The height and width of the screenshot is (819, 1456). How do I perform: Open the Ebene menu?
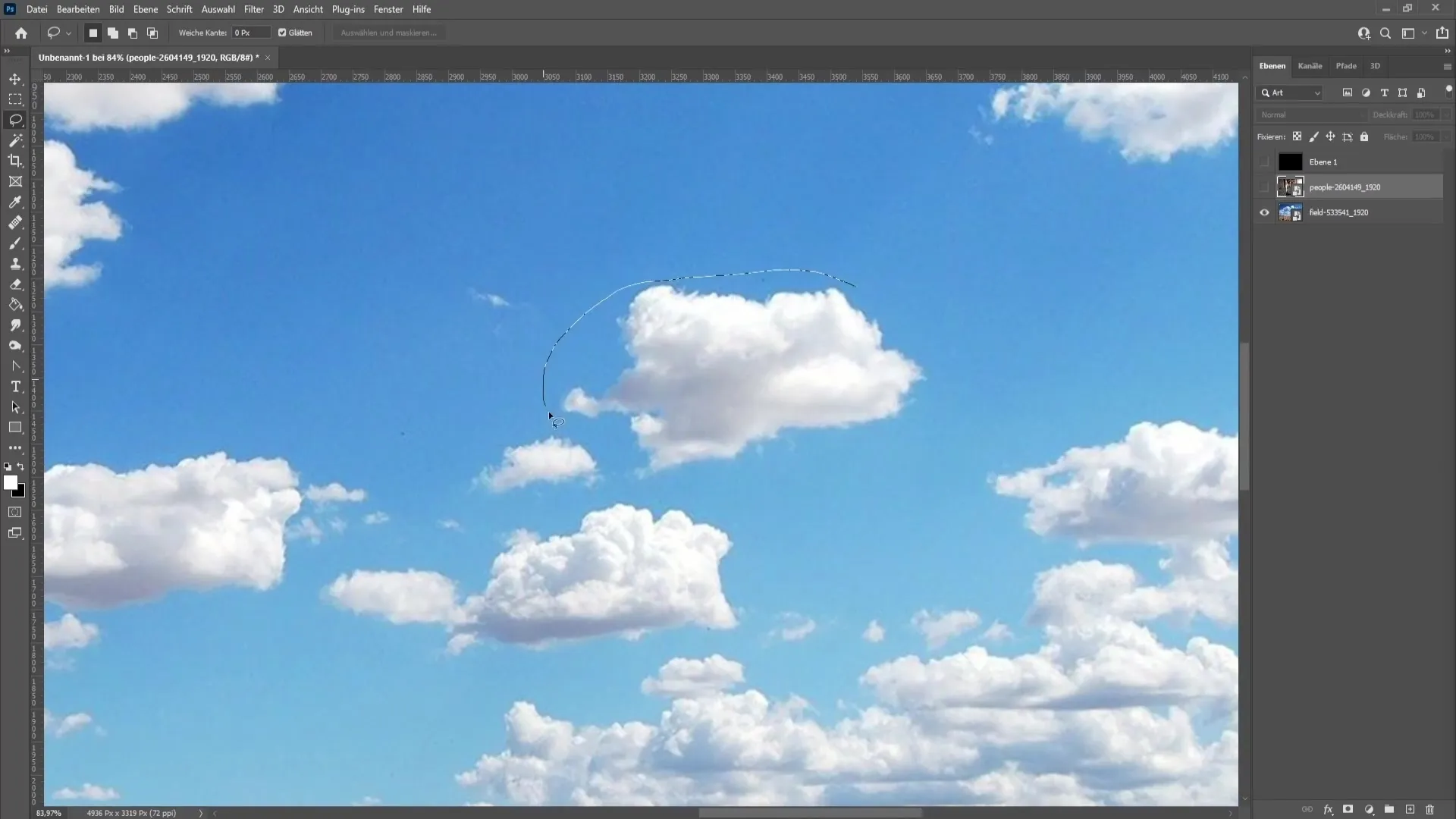click(143, 9)
